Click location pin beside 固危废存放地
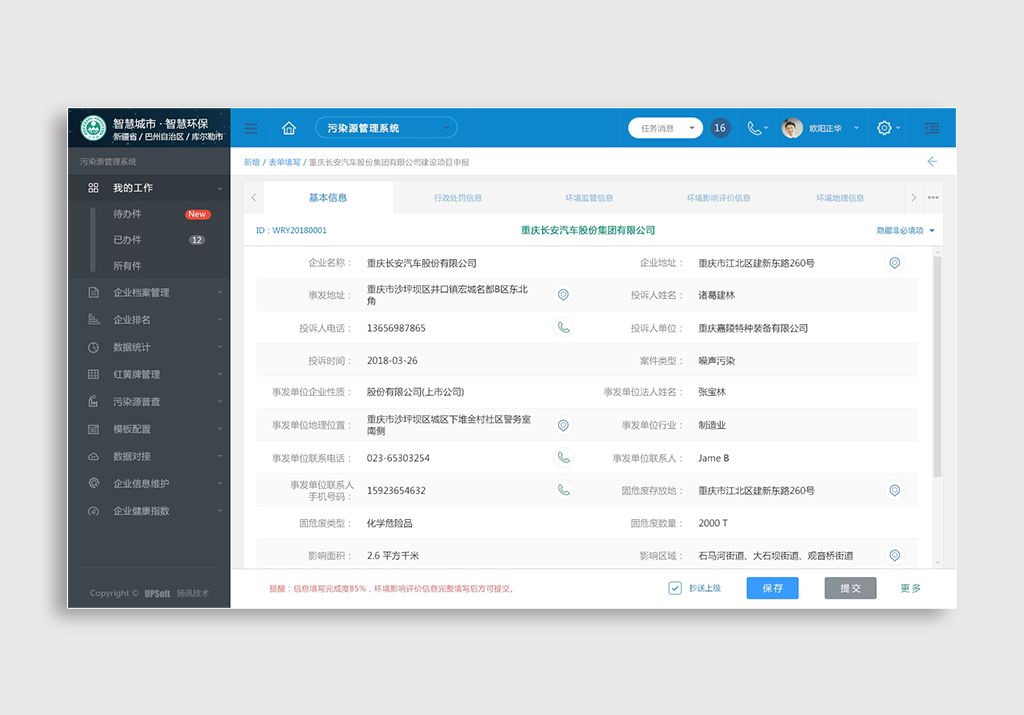Image resolution: width=1024 pixels, height=715 pixels. click(895, 490)
